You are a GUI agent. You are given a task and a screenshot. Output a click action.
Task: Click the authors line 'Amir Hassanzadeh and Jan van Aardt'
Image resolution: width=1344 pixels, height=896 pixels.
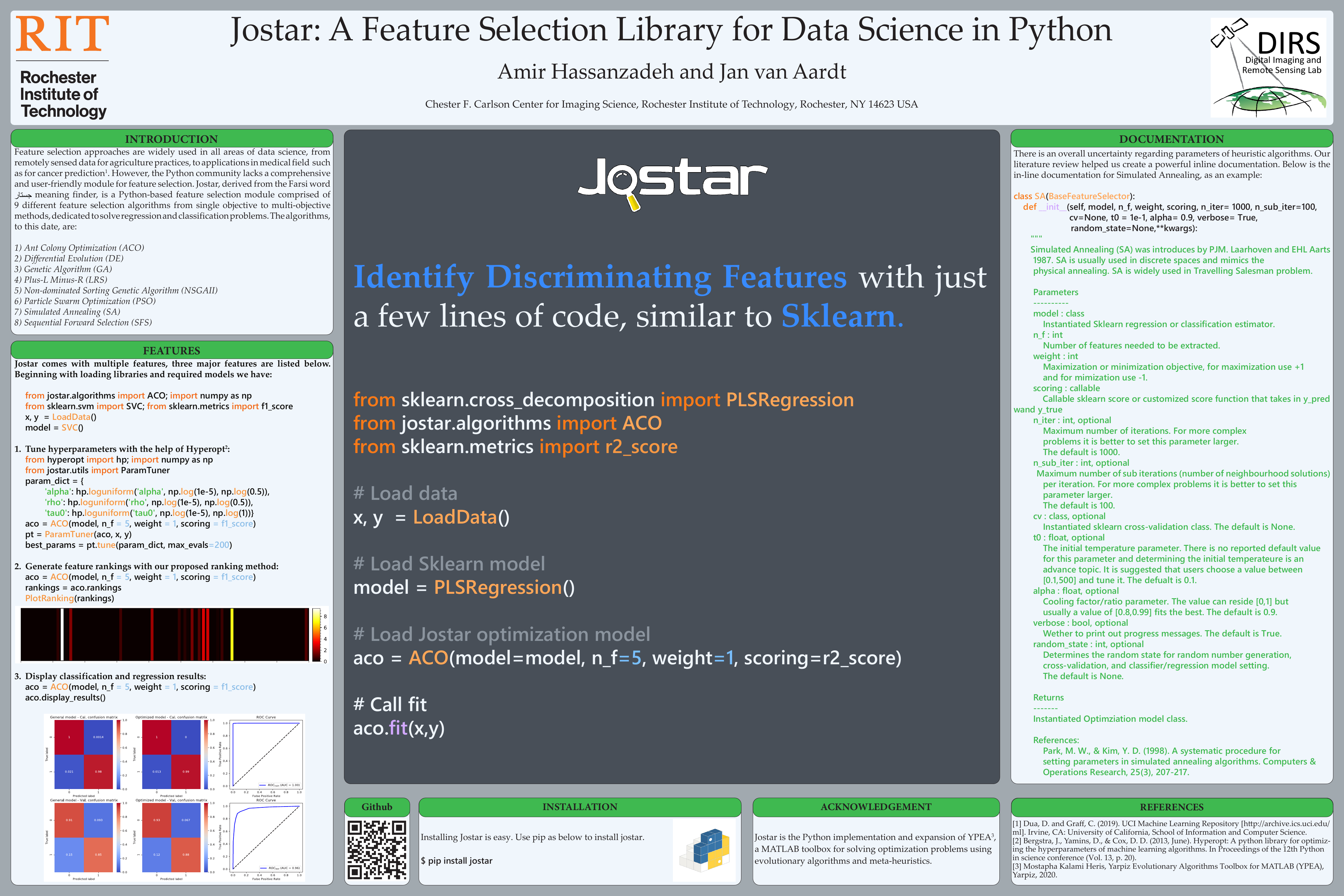coord(671,72)
